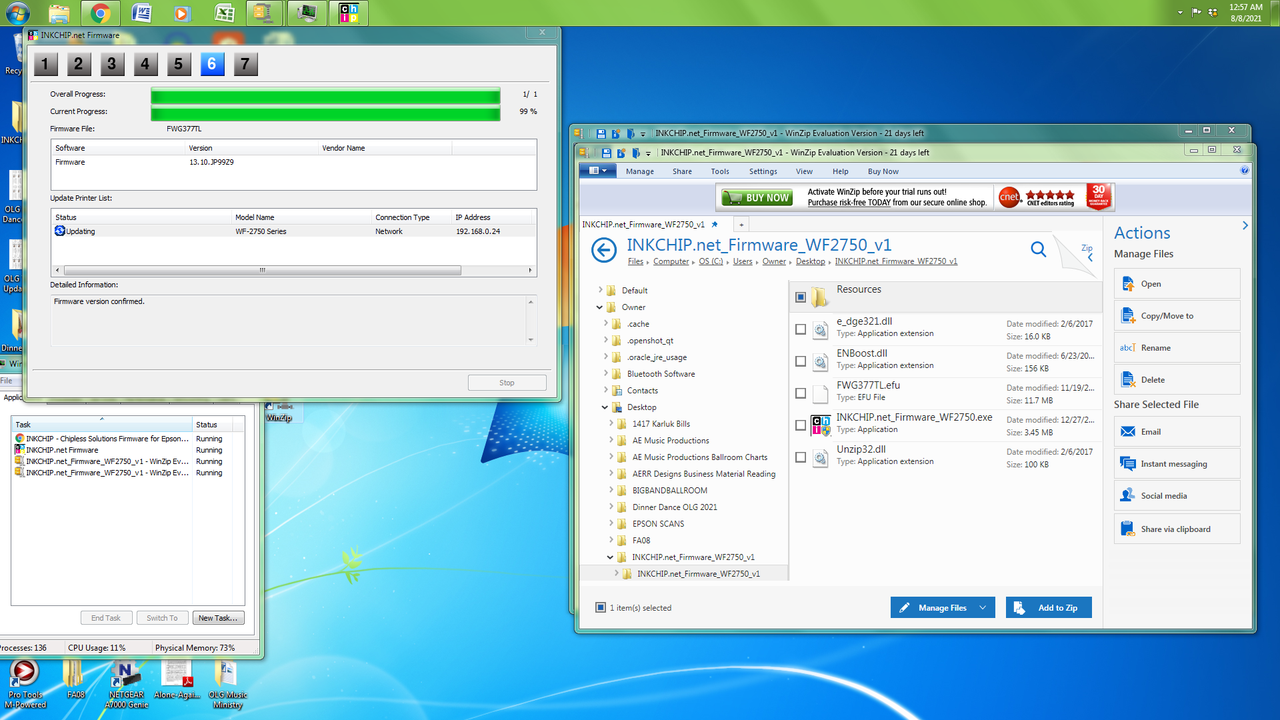Viewport: 1280px width, 720px height.
Task: Open the Buy Now menu in WinZip
Action: (883, 171)
